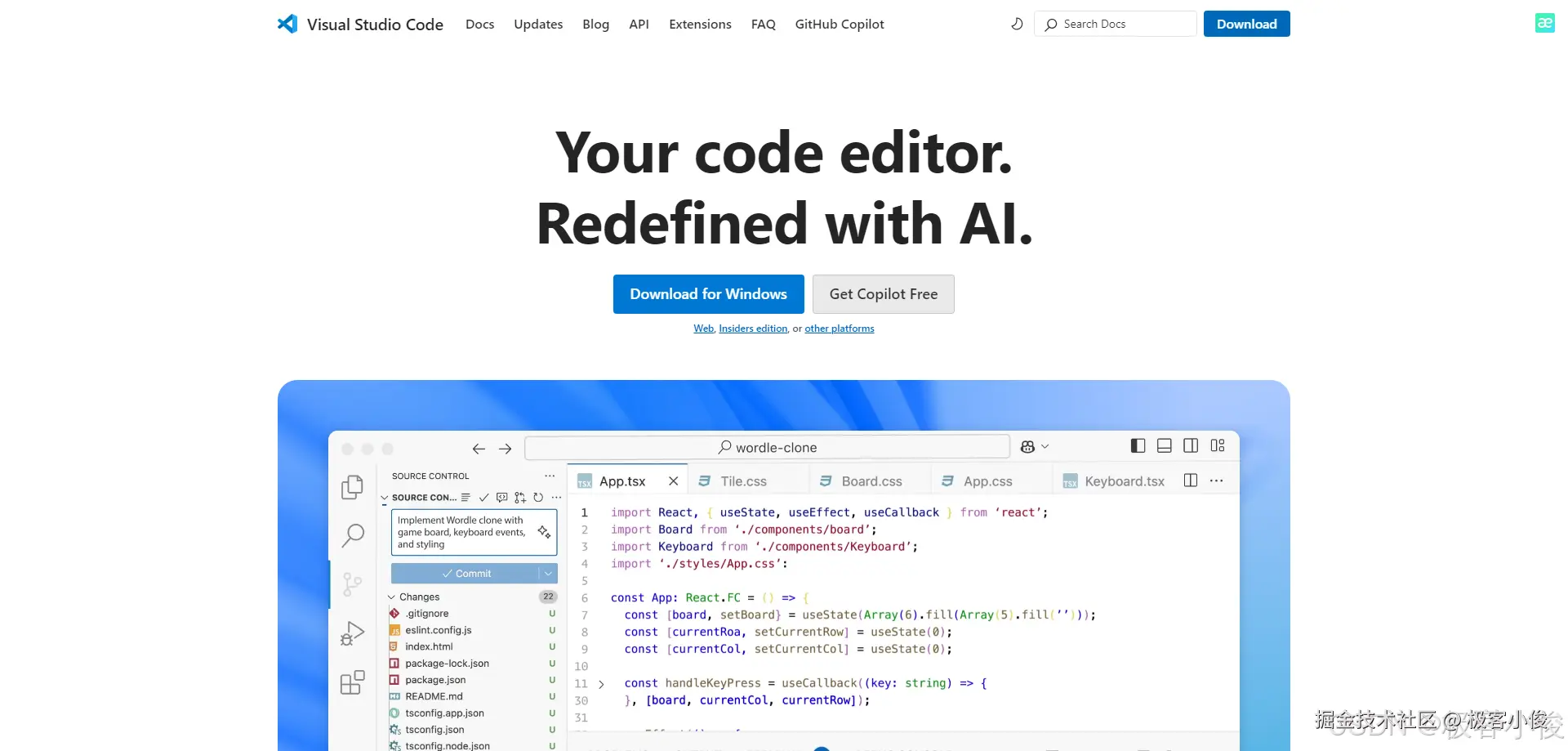Open the Docs navigation item
Viewport: 1568px width, 751px height.
[479, 25]
